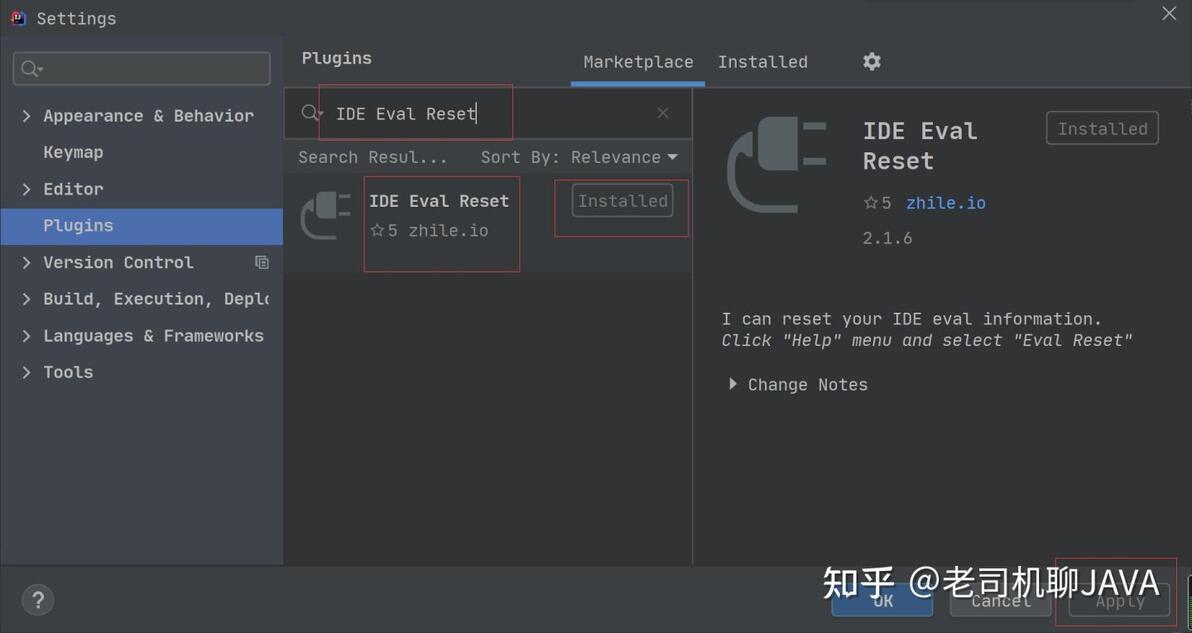Click the IDE Eval Reset title in details
Screen dimensions: 1192x633
tap(920, 146)
